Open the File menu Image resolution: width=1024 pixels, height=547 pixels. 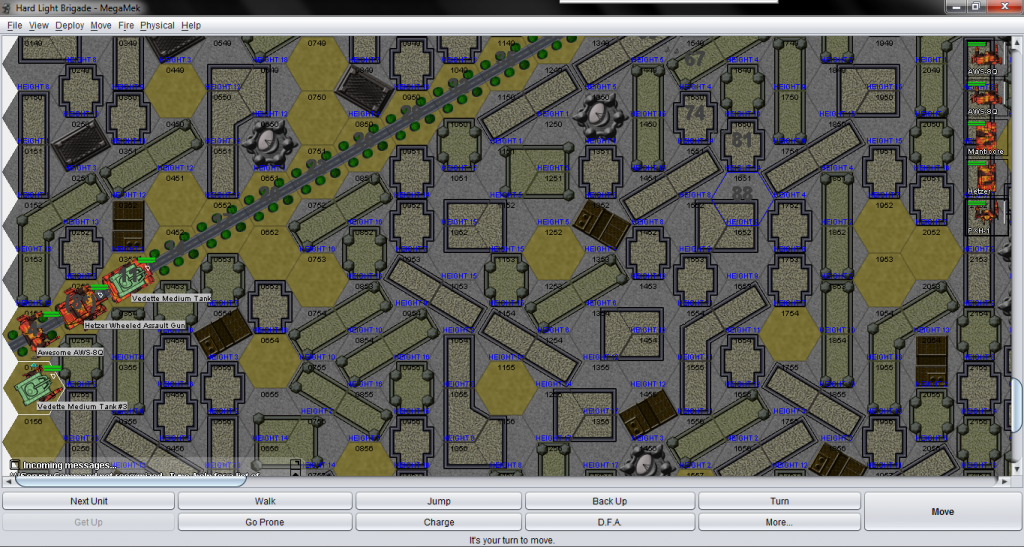tap(14, 25)
